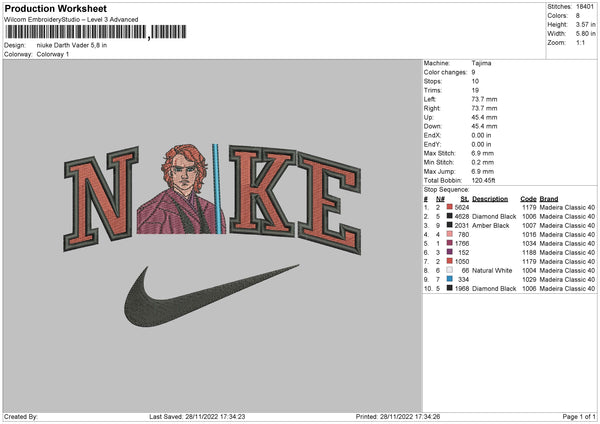Click the Description column header
600x424 pixels.
tap(490, 199)
